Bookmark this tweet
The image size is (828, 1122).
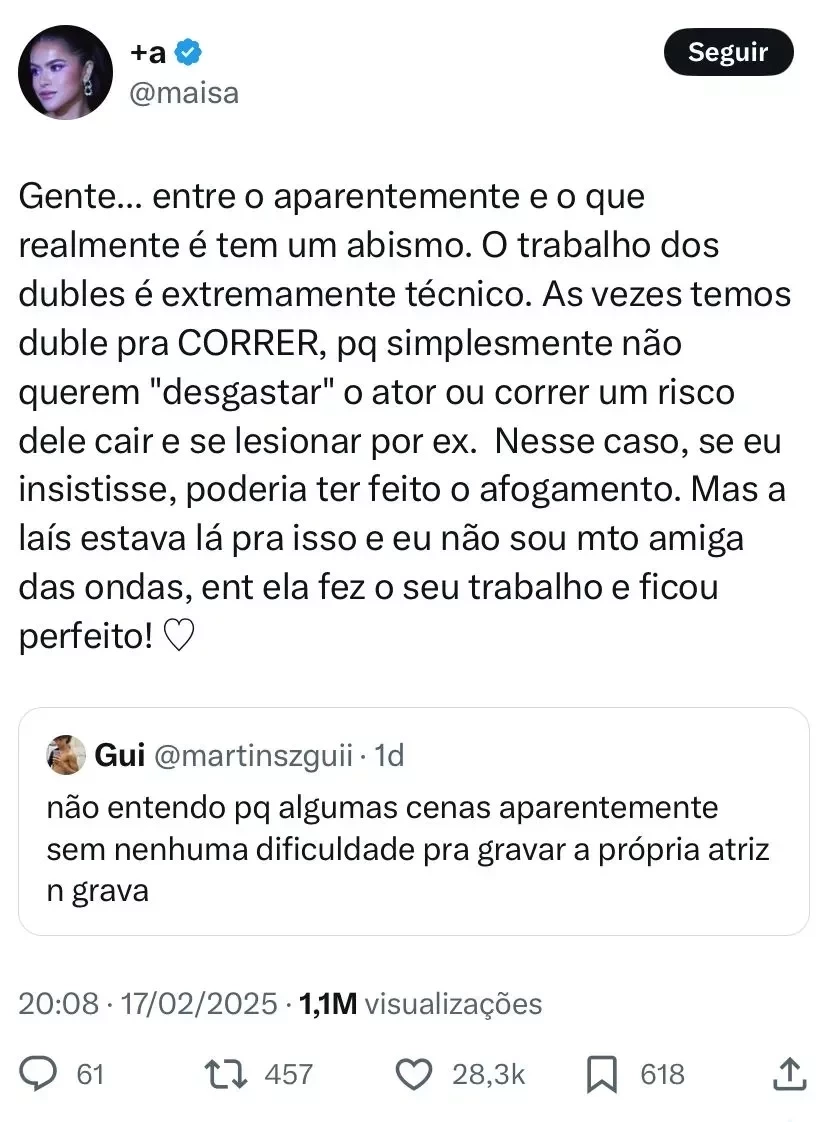pos(600,1074)
